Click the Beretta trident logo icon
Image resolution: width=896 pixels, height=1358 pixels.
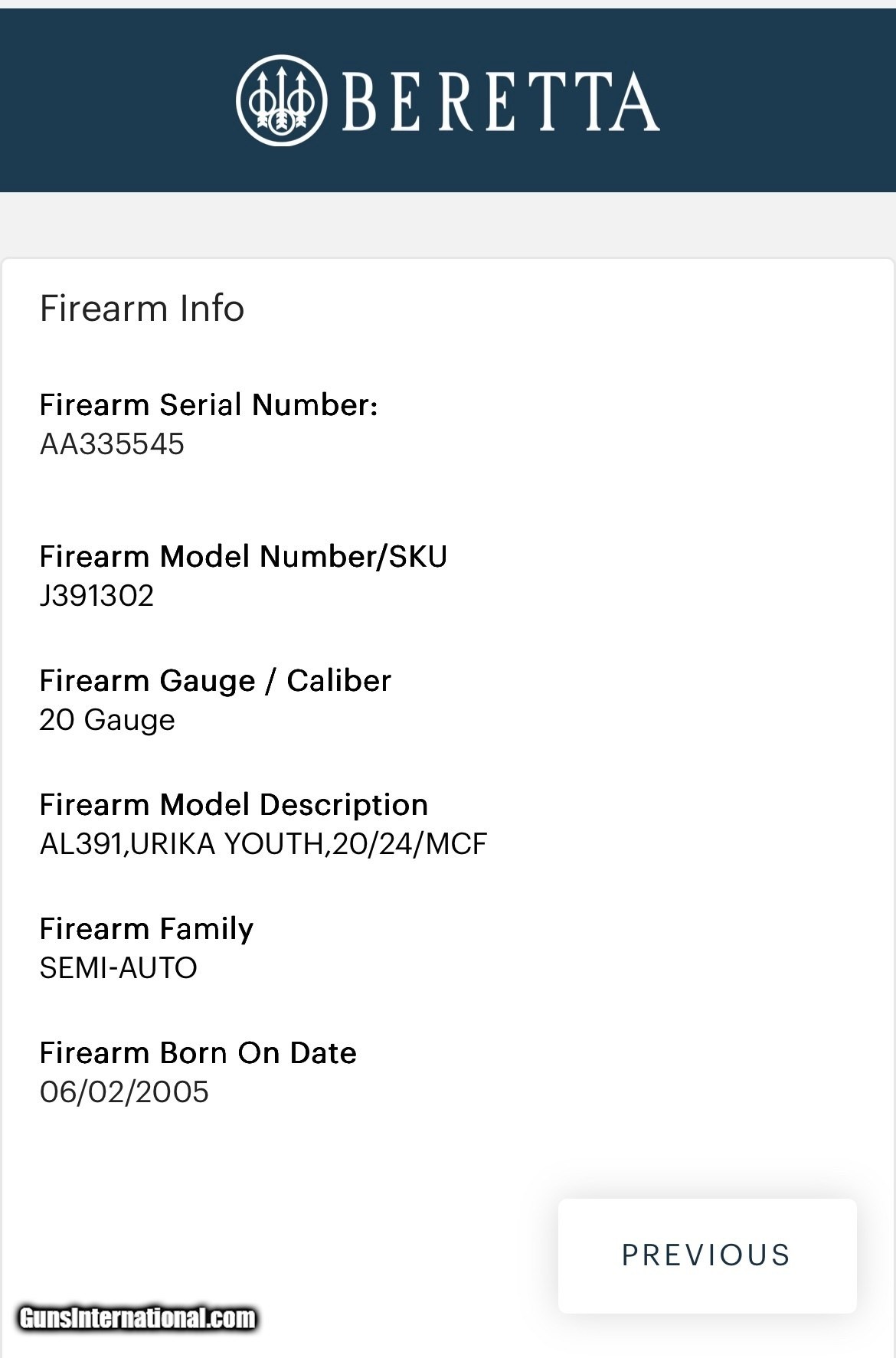tap(281, 100)
